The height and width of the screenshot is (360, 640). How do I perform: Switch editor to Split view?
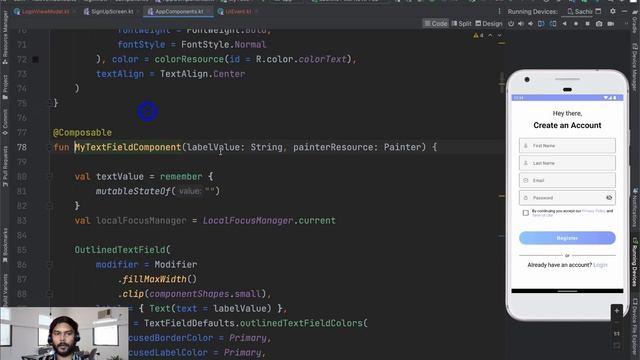[461, 24]
